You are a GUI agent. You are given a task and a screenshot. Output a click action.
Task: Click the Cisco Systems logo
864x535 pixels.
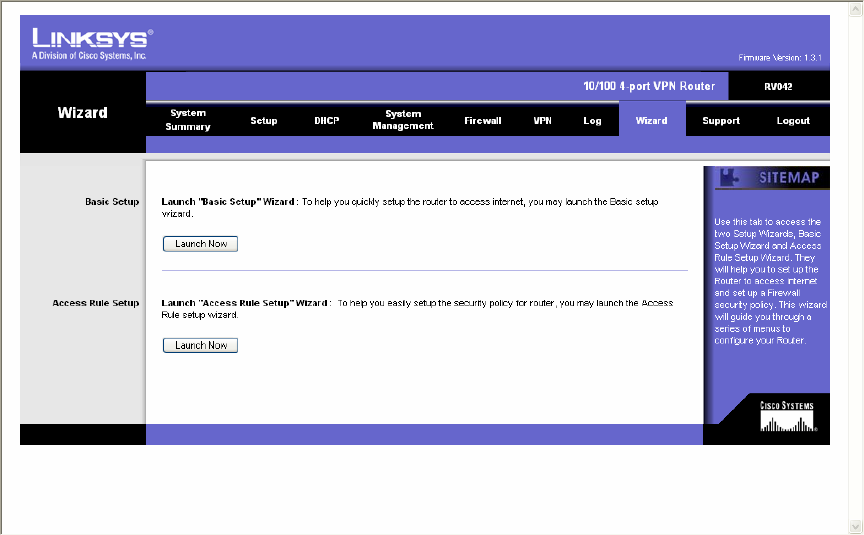[788, 417]
